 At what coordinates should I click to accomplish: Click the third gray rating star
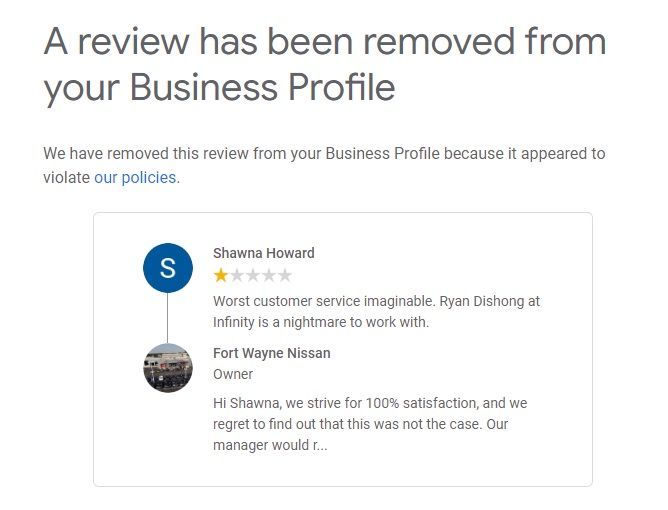253,275
